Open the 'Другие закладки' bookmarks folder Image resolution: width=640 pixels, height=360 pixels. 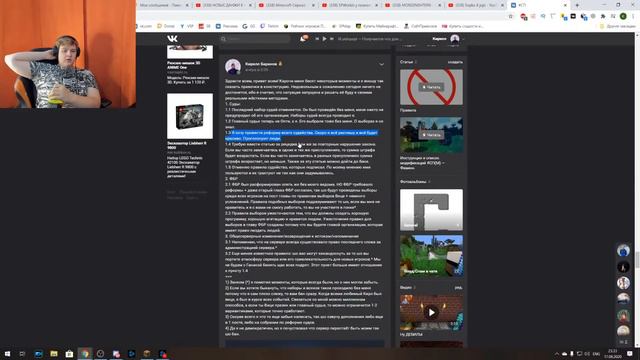click(x=618, y=26)
